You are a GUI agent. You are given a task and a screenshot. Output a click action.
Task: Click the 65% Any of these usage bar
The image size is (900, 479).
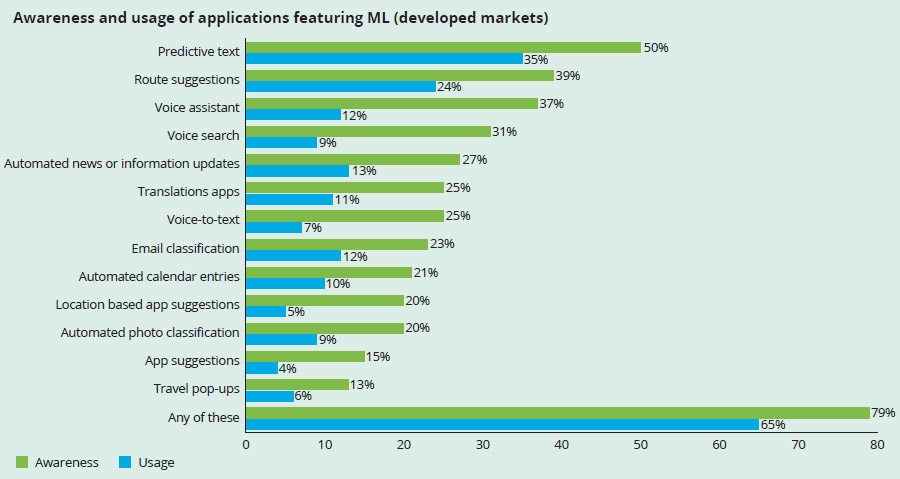click(x=502, y=425)
